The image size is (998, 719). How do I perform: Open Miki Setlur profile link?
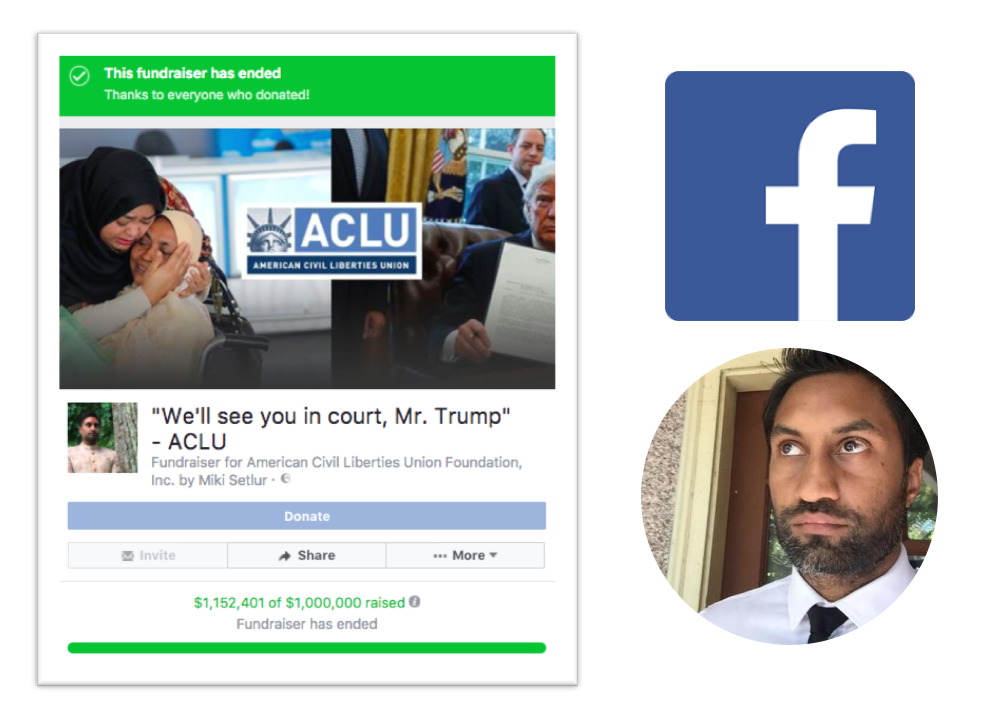click(x=232, y=480)
